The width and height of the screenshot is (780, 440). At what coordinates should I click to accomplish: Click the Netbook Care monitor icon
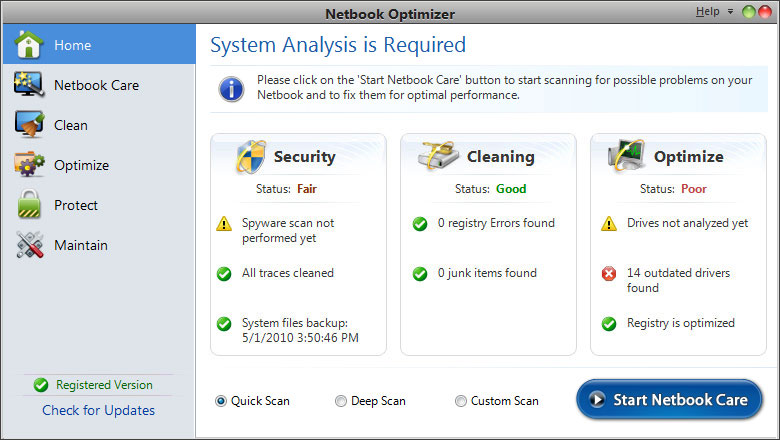pos(29,85)
